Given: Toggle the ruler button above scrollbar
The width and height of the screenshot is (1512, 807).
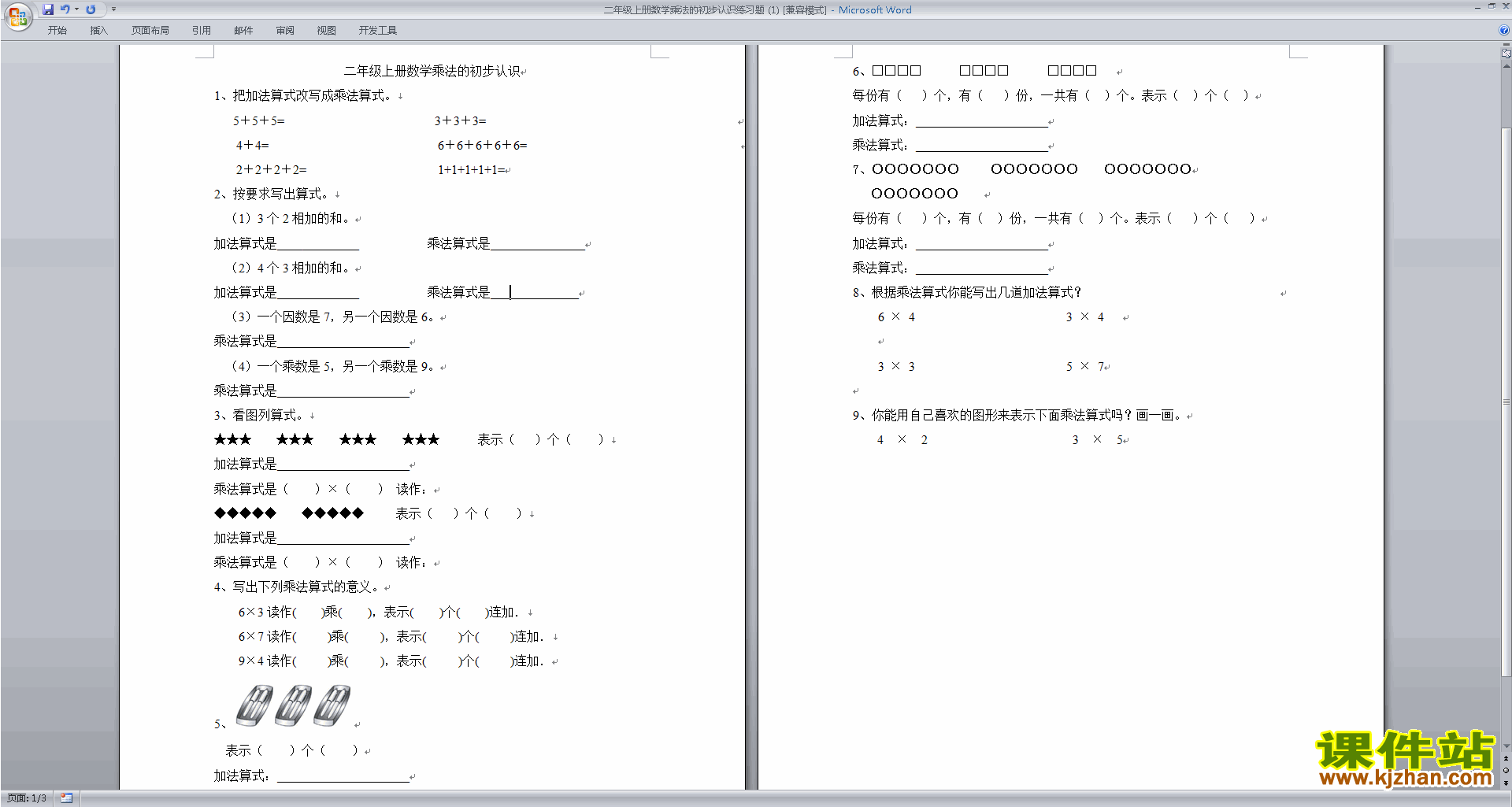Looking at the screenshot, I should 1506,53.
